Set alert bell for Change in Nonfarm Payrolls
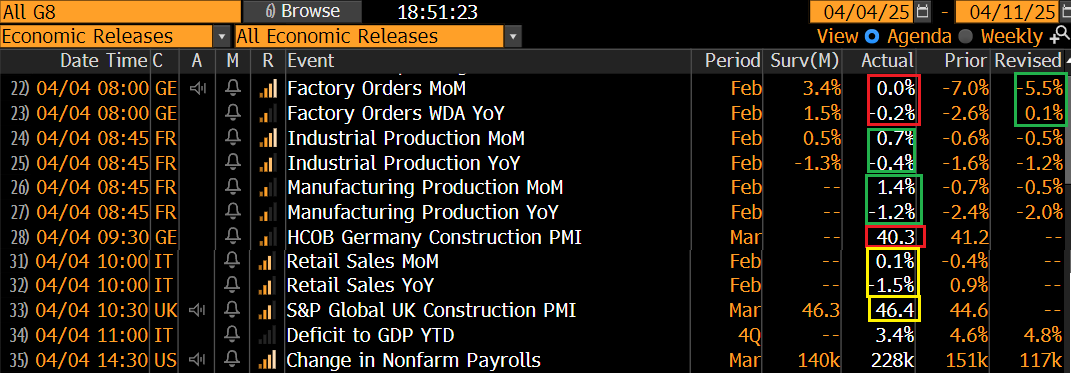 (234, 360)
